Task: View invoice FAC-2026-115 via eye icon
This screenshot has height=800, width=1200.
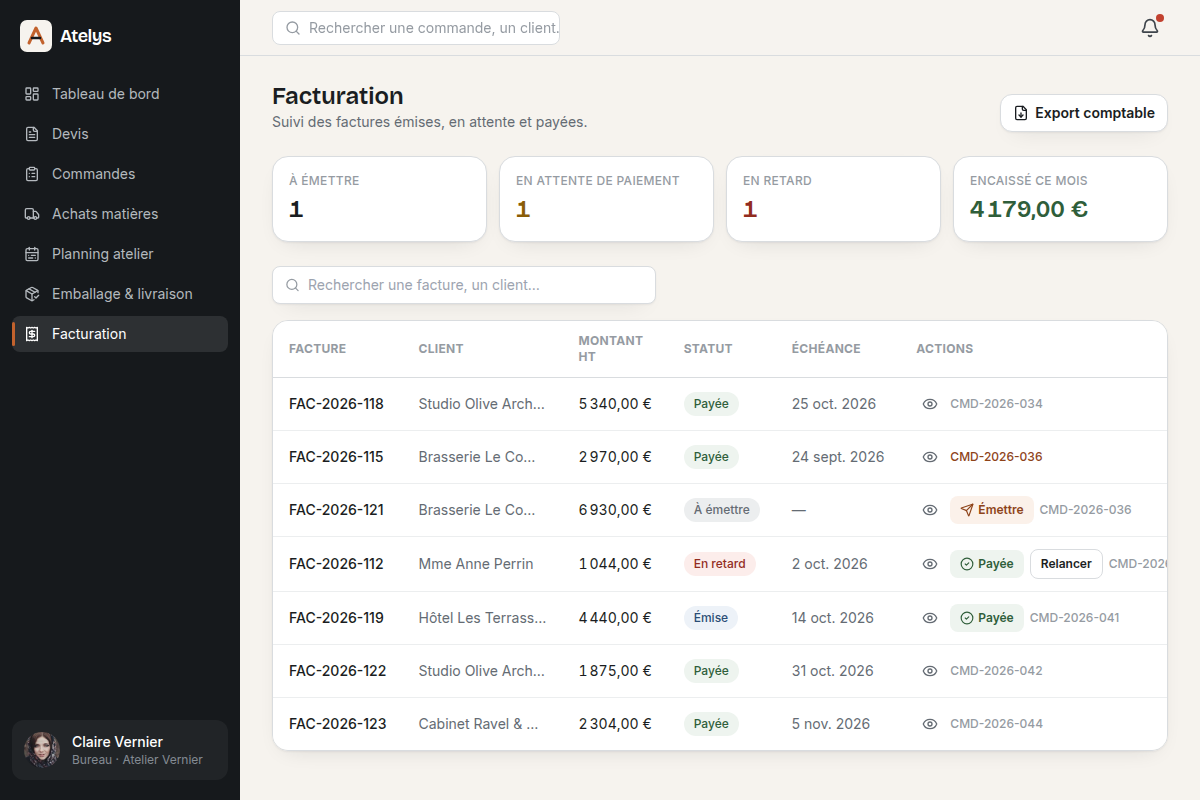Action: tap(930, 457)
